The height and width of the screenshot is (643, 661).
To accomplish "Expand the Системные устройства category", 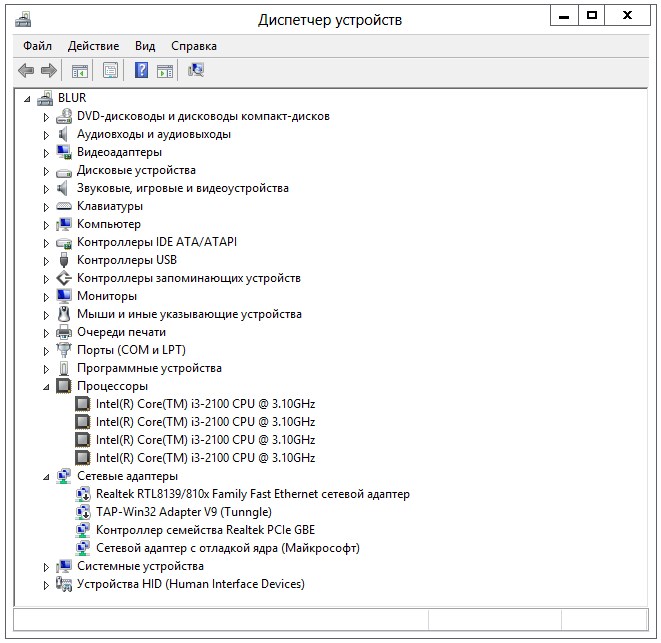I will pos(46,567).
